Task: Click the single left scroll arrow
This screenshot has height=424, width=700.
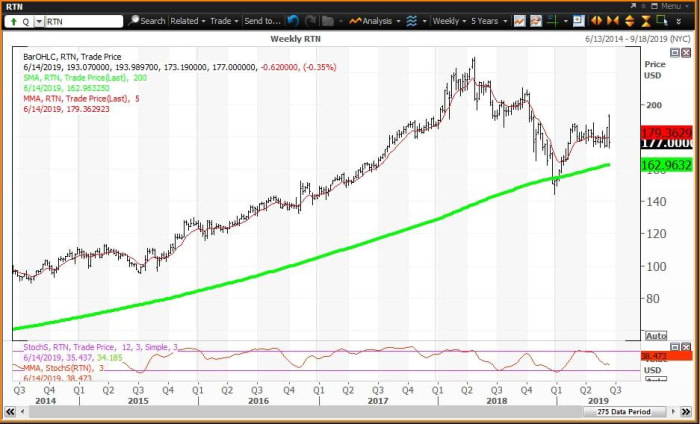Action: 23,412
